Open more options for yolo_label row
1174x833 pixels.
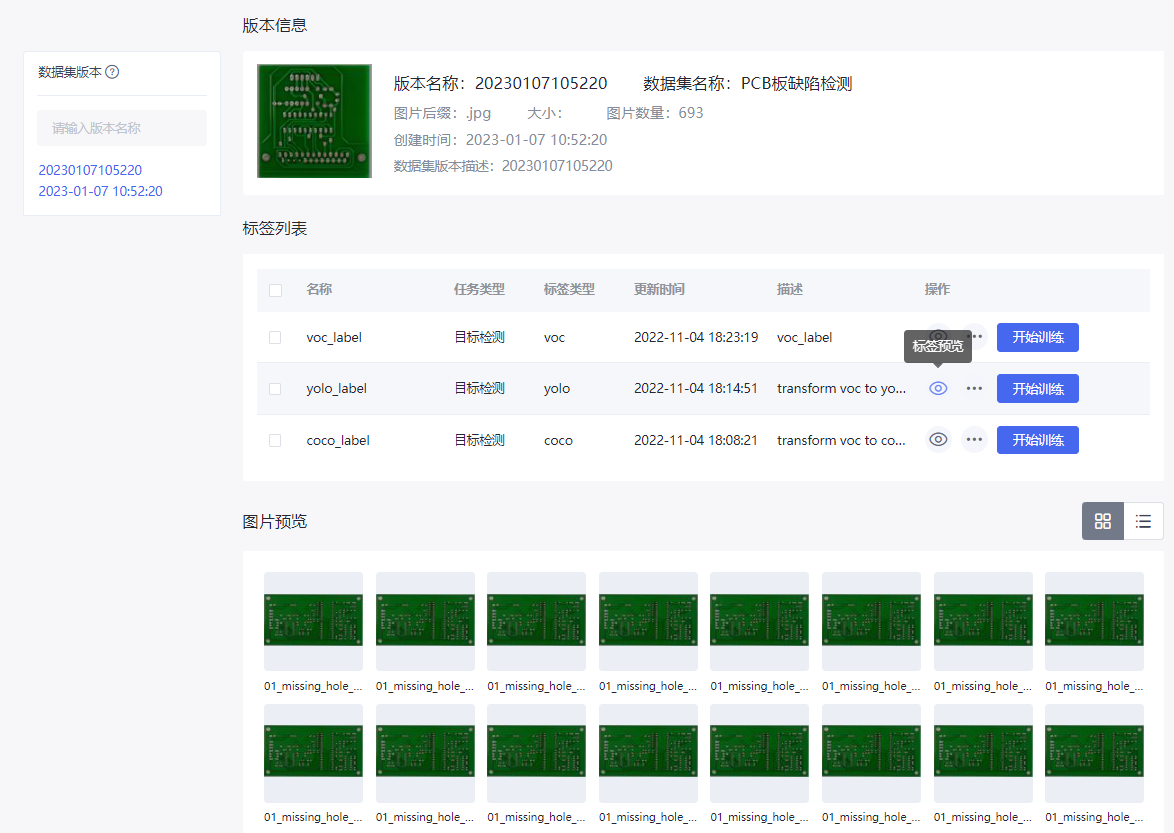974,388
